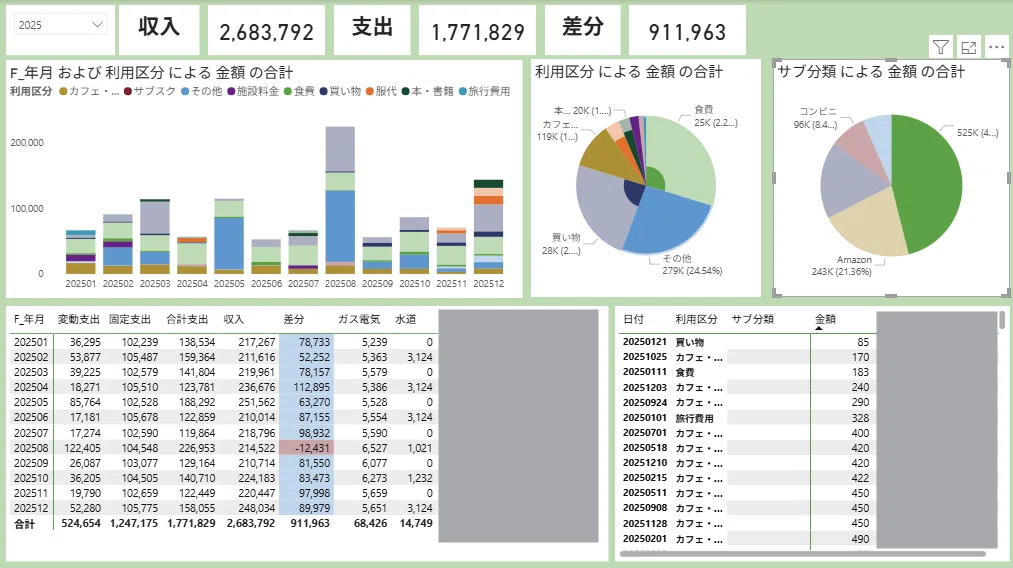Click the 202512 stacked bar

pyautogui.click(x=488, y=227)
